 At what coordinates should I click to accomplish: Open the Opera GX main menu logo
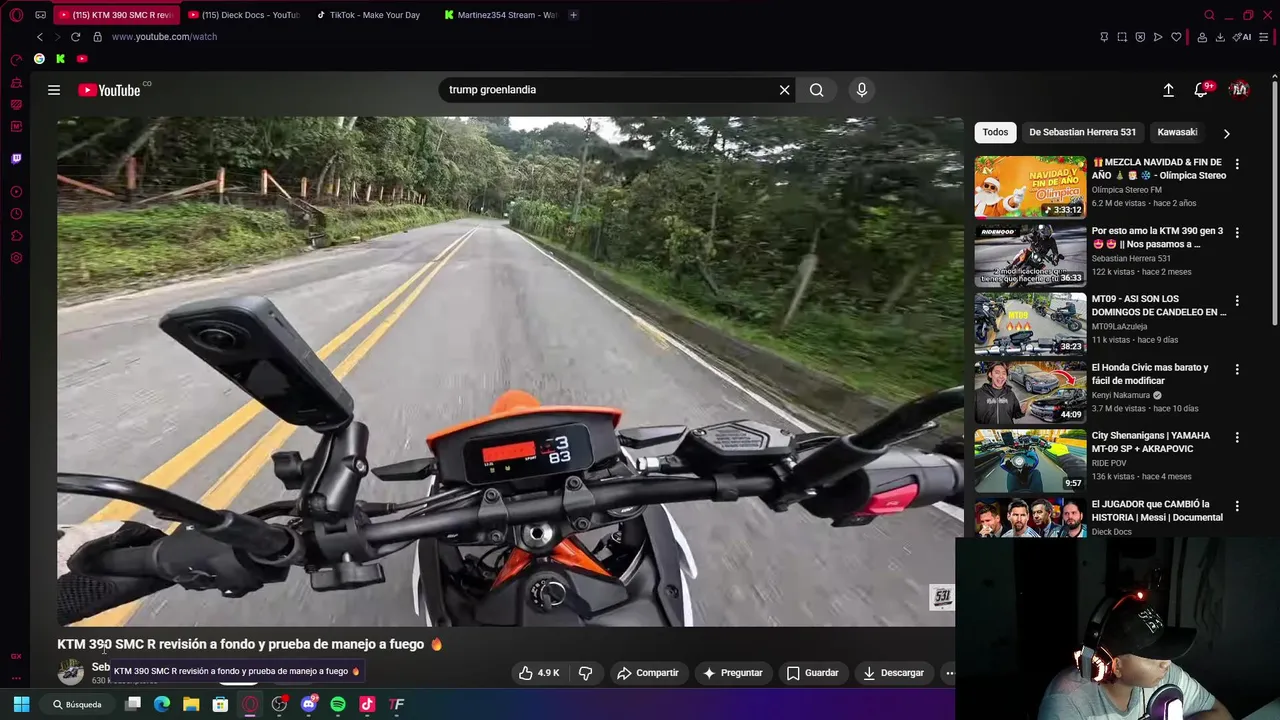16,15
